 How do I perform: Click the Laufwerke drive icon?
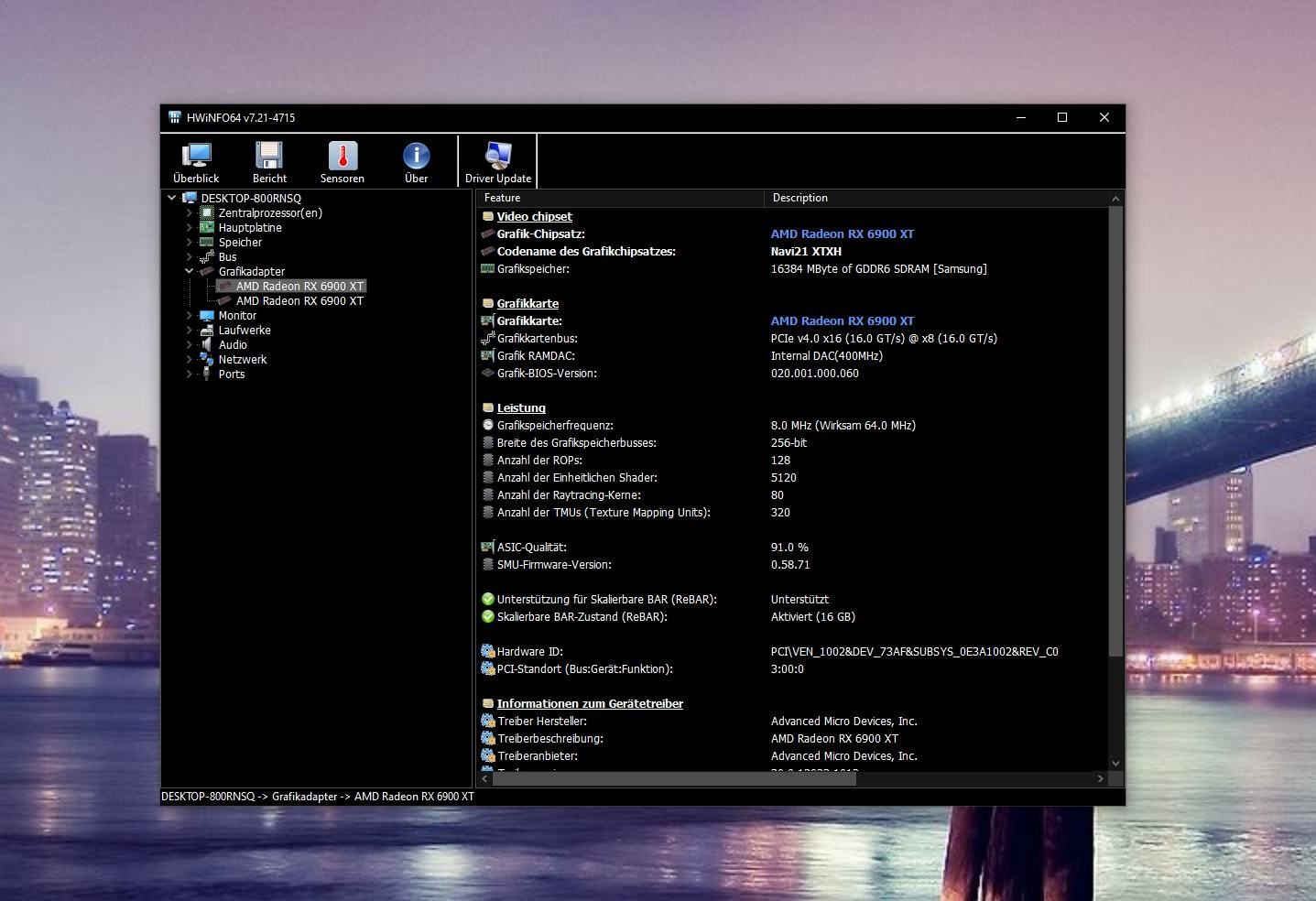207,330
